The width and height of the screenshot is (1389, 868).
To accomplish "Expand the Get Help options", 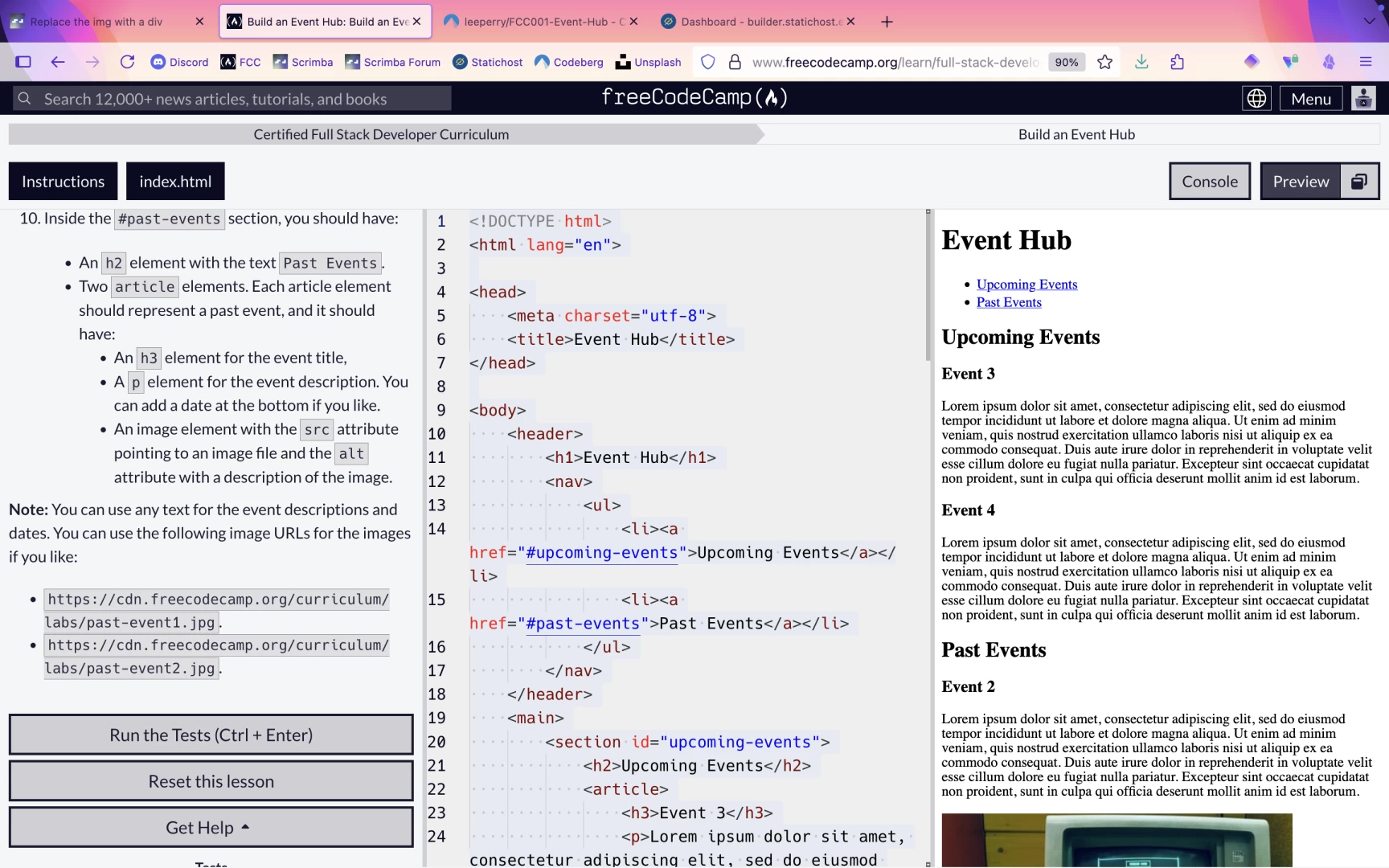I will tap(211, 828).
